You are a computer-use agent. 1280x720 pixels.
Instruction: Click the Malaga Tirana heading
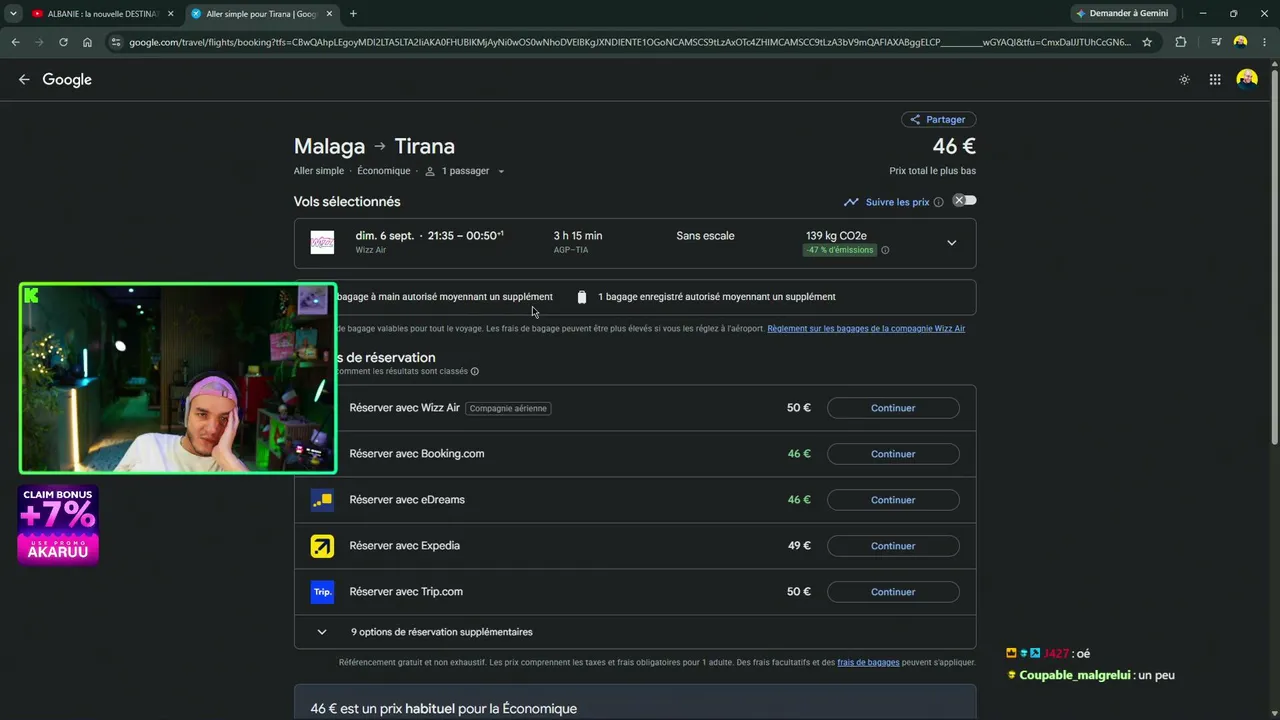click(374, 146)
